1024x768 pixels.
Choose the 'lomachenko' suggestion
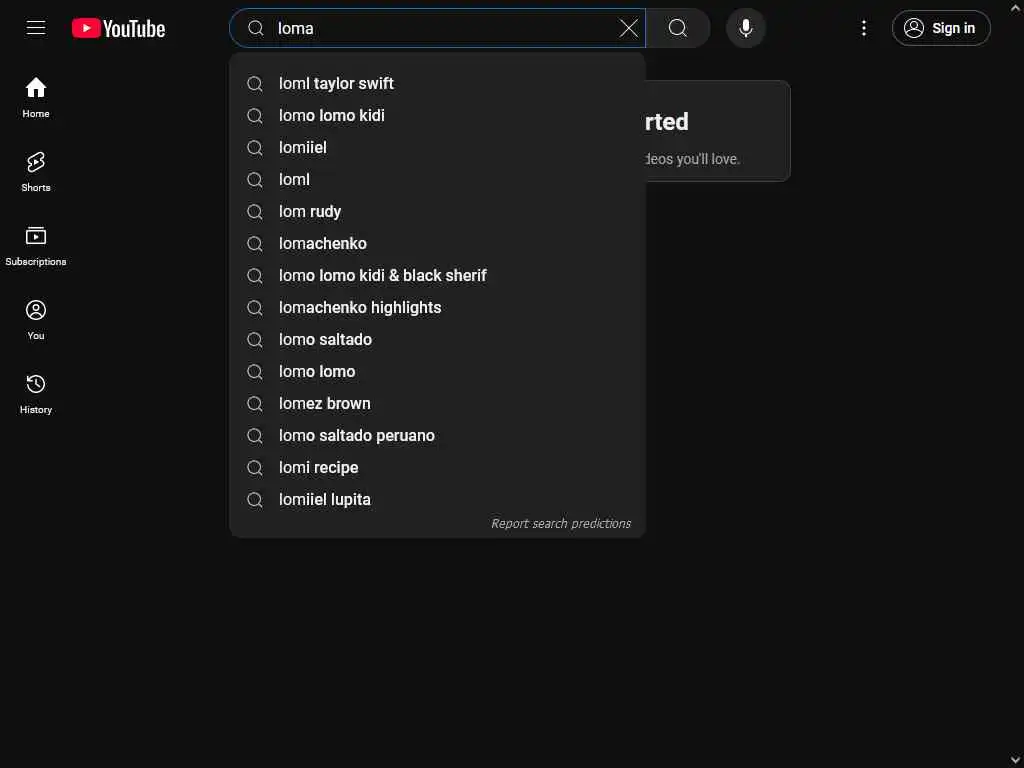[x=438, y=244]
